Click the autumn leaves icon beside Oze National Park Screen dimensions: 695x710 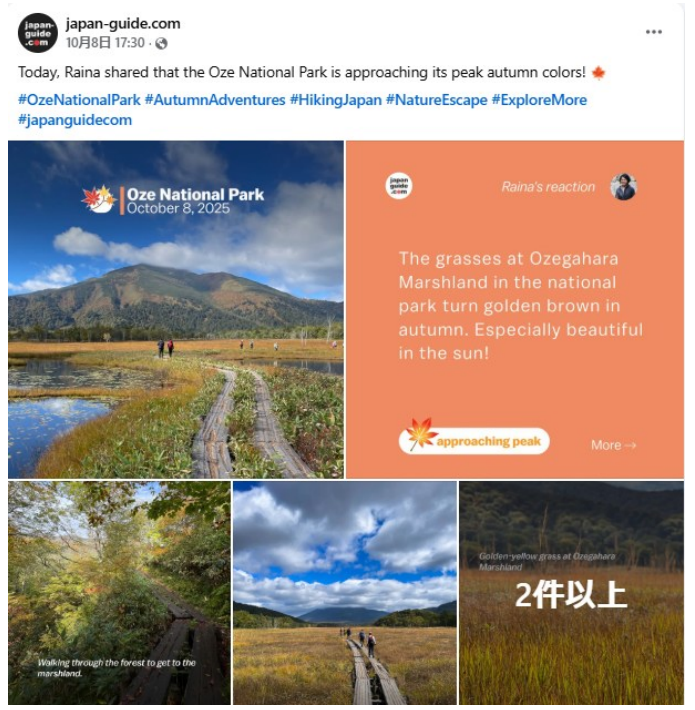[x=99, y=199]
